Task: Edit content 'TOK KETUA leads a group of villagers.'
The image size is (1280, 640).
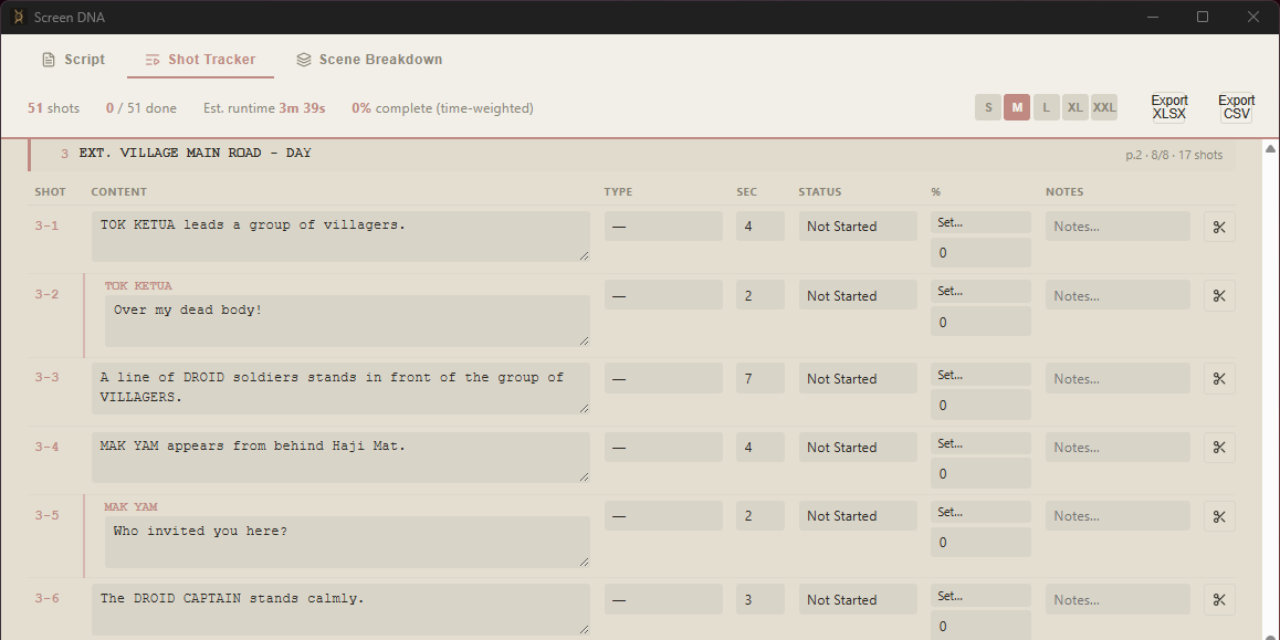Action: [x=341, y=236]
